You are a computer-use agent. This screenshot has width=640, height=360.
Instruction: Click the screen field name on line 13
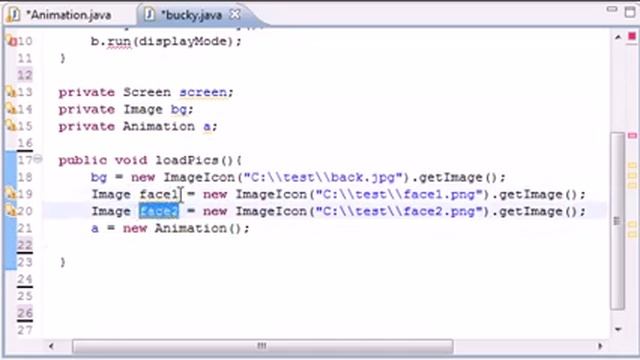203,92
